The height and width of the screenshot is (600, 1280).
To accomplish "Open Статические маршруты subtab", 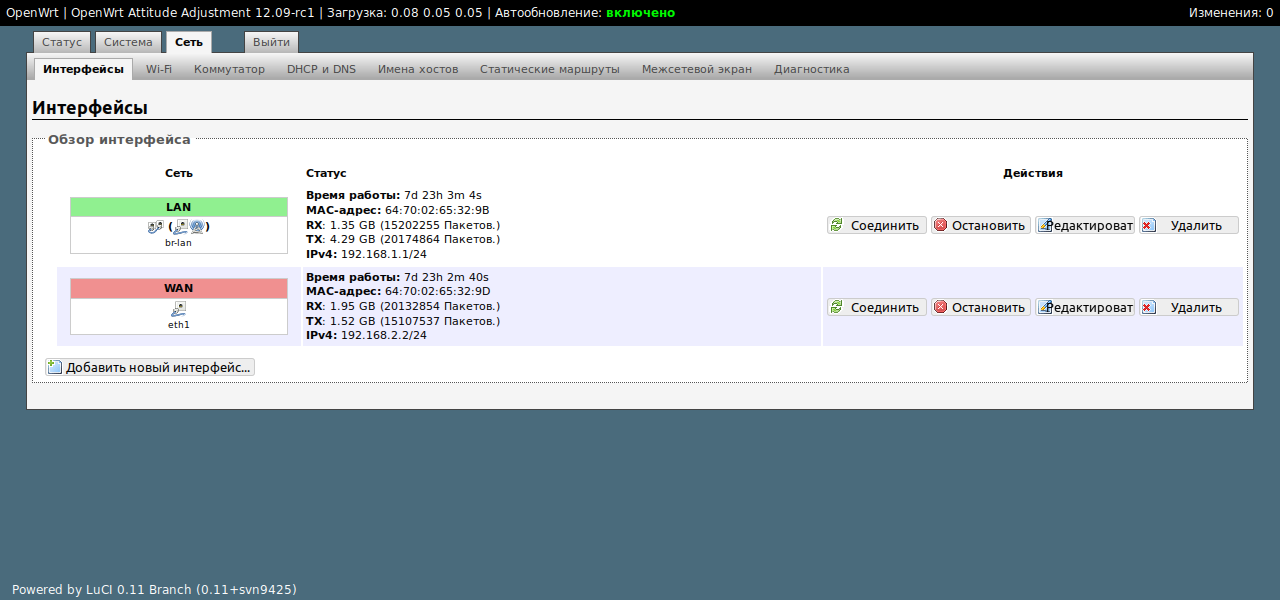I will point(550,69).
